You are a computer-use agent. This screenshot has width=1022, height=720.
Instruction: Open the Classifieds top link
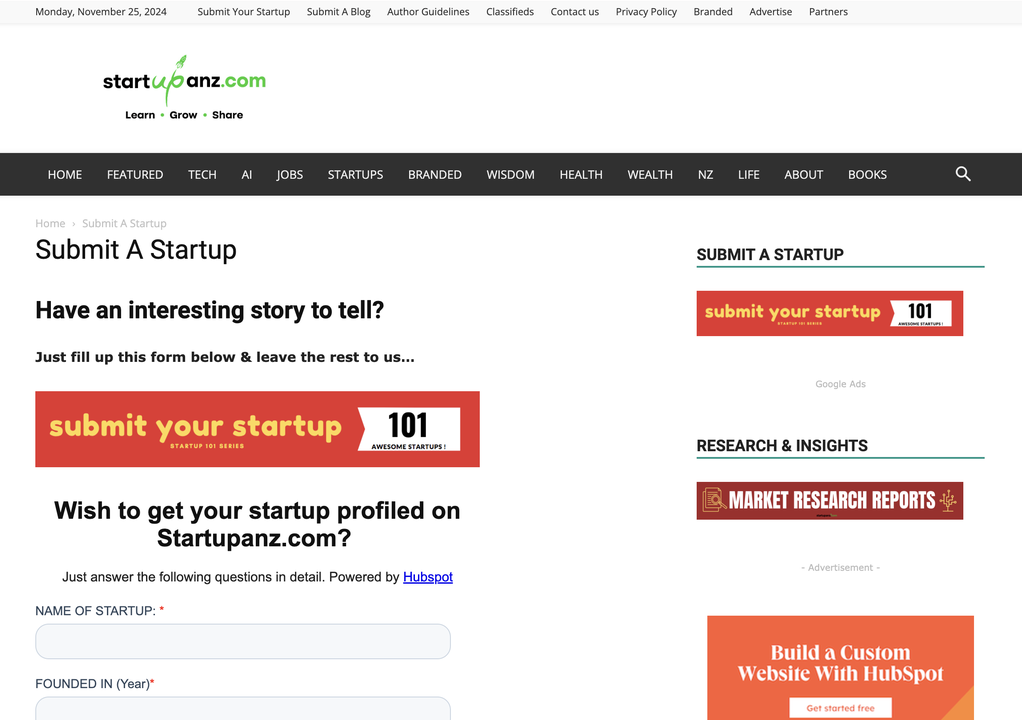pos(510,12)
